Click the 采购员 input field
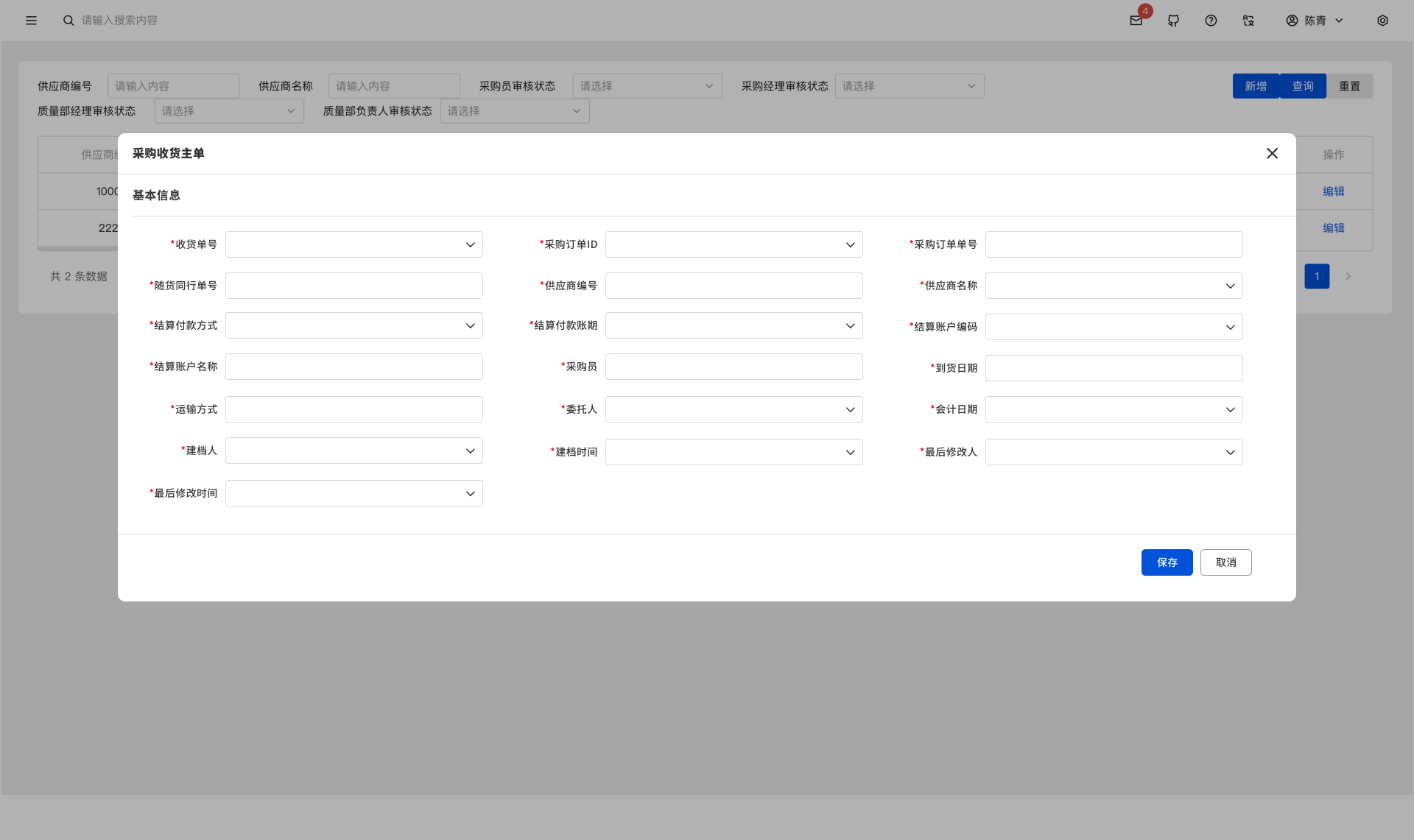The image size is (1414, 840). [734, 367]
